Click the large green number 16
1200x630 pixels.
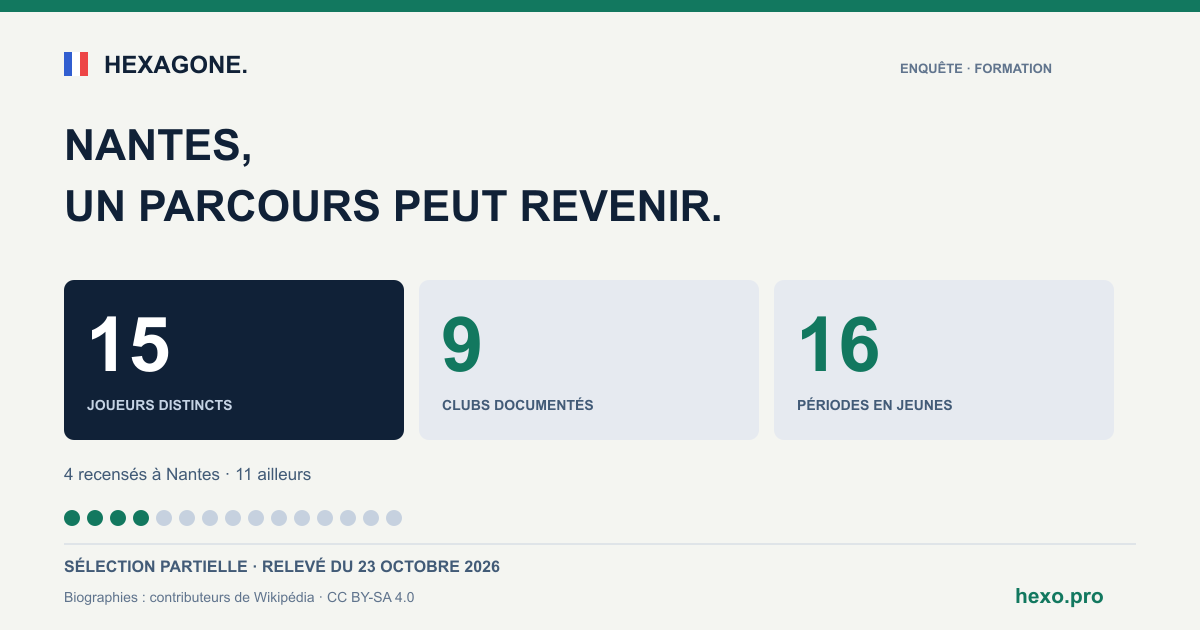click(838, 345)
